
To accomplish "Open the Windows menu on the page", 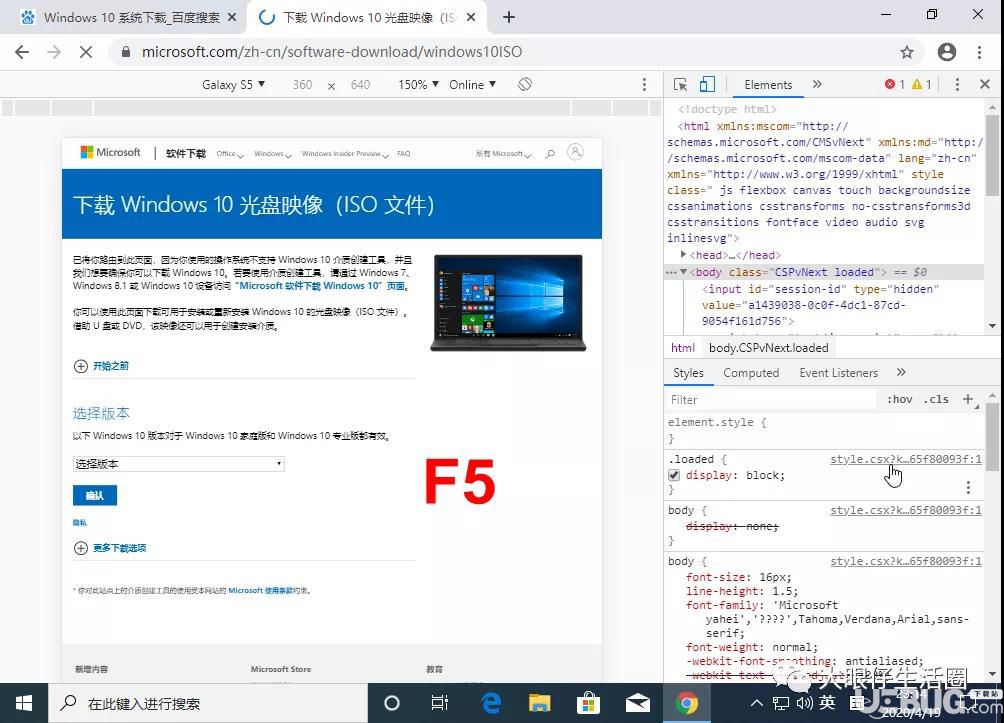I will (x=273, y=154).
